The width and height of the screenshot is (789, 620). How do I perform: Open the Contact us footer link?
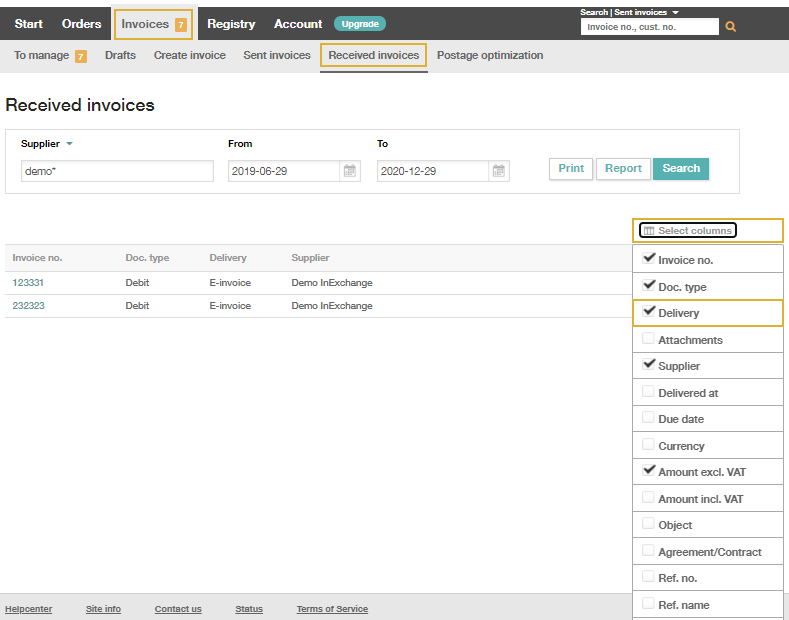[x=178, y=609]
